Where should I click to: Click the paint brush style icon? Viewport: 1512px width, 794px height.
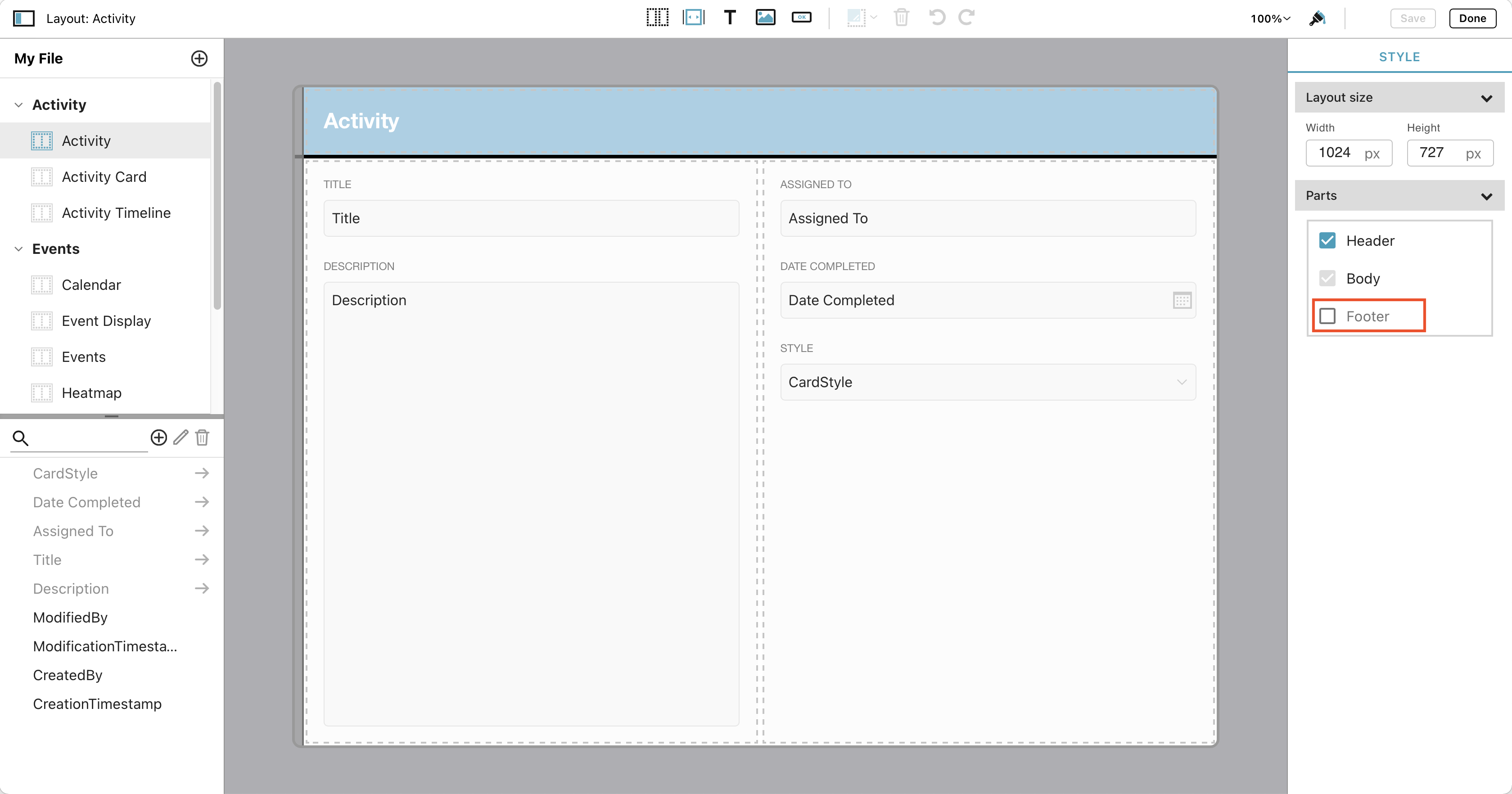[1317, 18]
